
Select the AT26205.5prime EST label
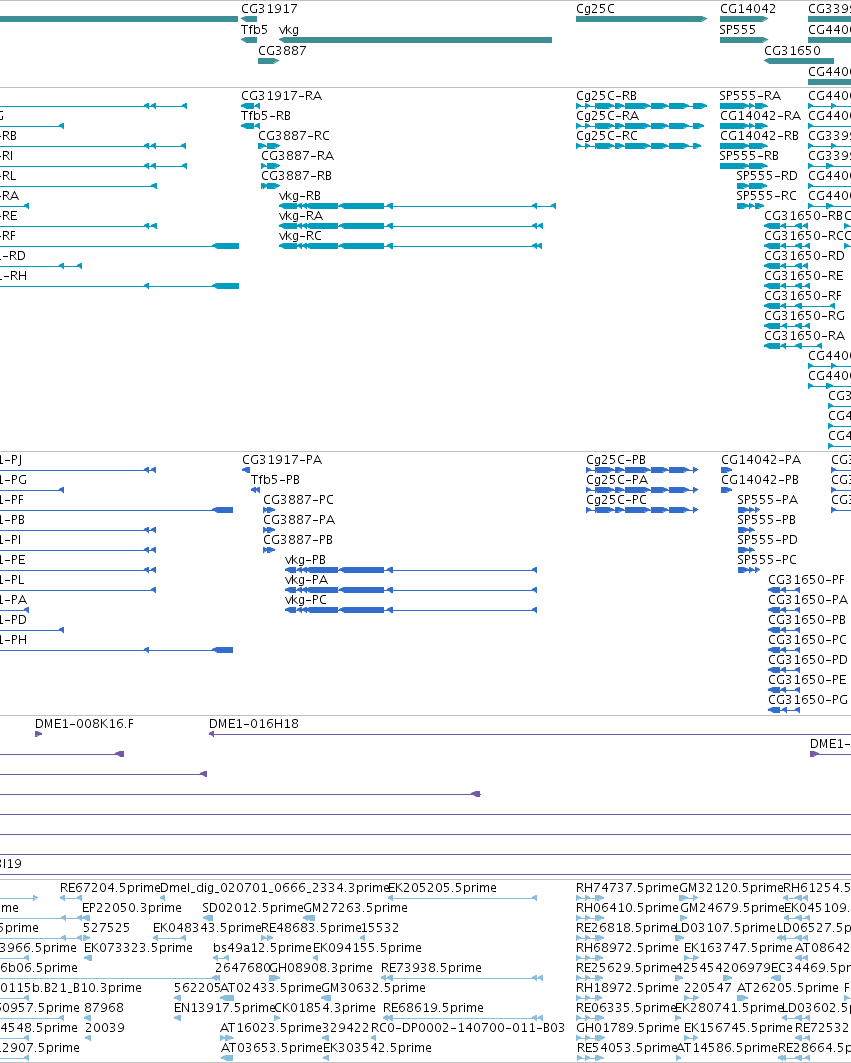tap(788, 988)
